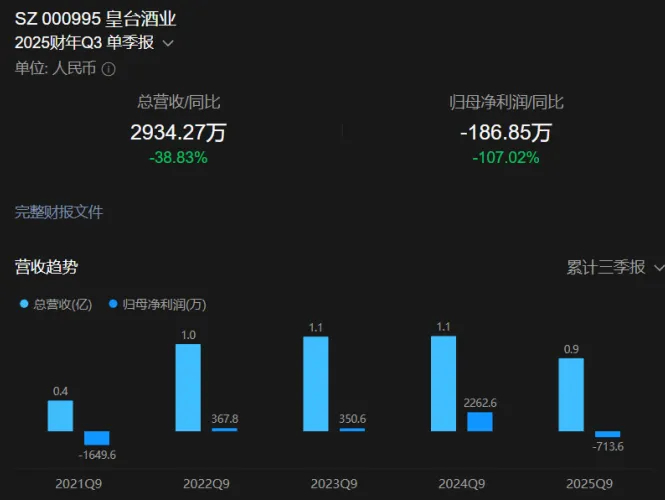This screenshot has height=500, width=665.
Task: Click the 归母净利润/同比 heading
Action: point(506,102)
